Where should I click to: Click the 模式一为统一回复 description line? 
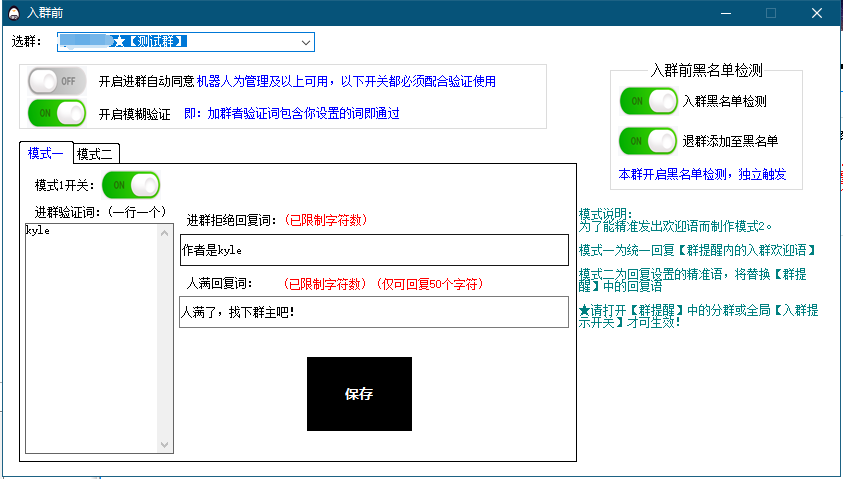[697, 250]
